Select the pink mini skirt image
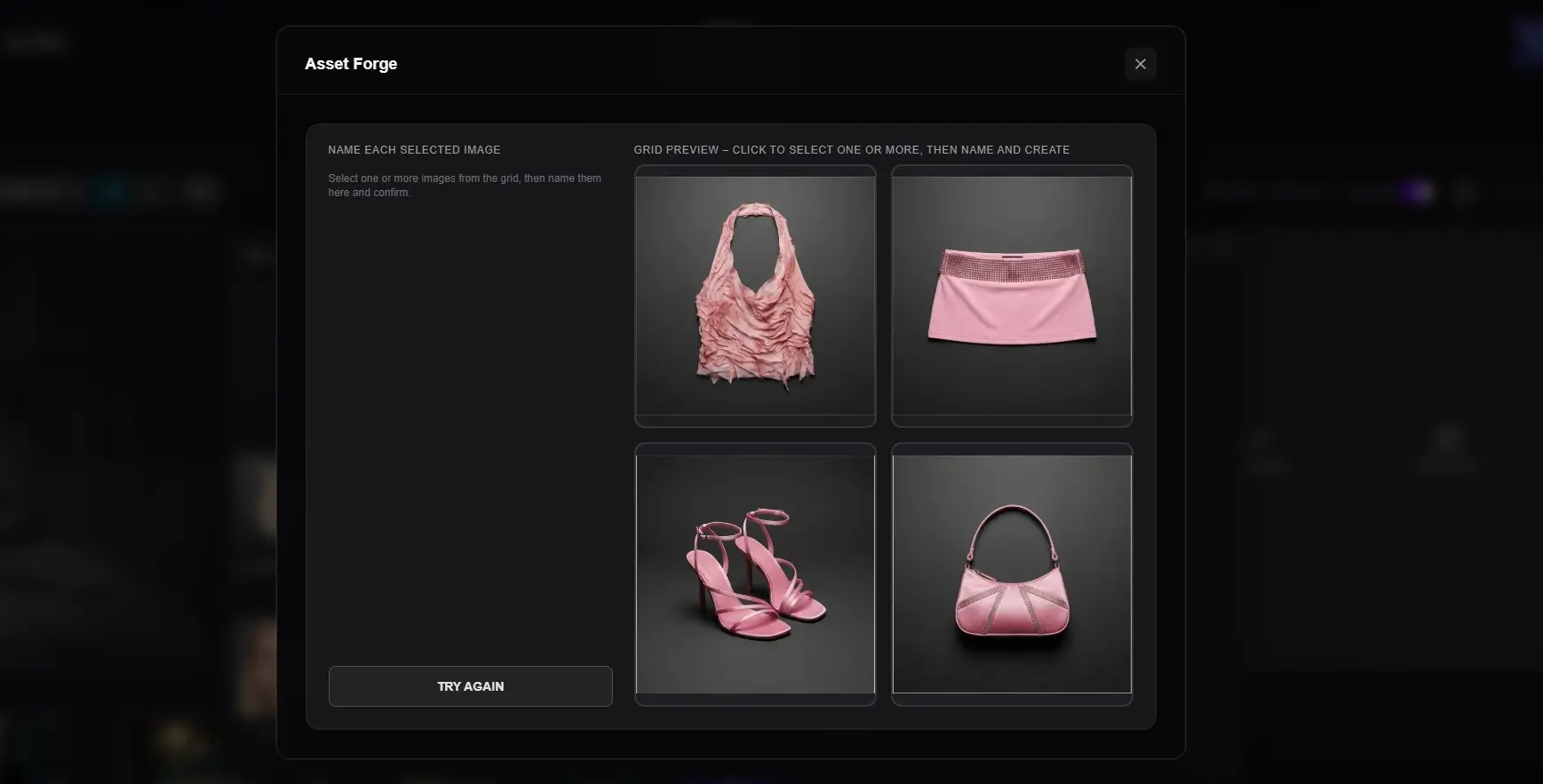 click(x=1012, y=296)
